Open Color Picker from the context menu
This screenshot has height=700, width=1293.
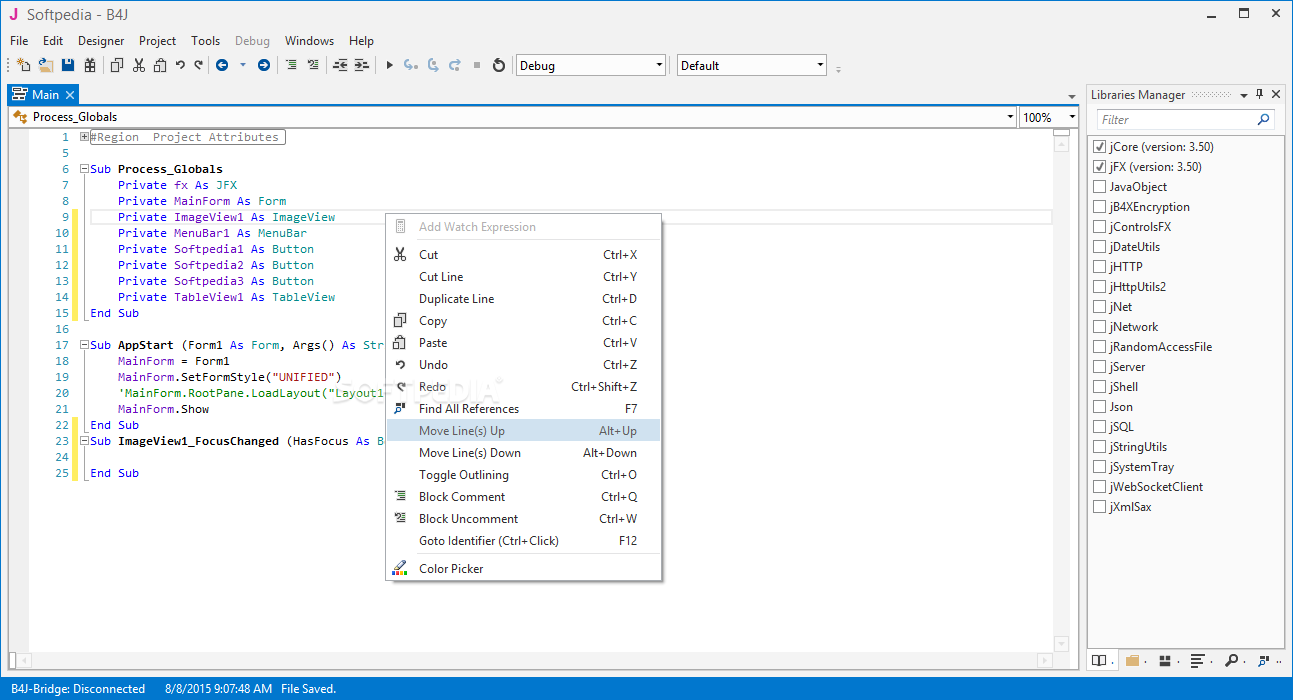click(451, 569)
